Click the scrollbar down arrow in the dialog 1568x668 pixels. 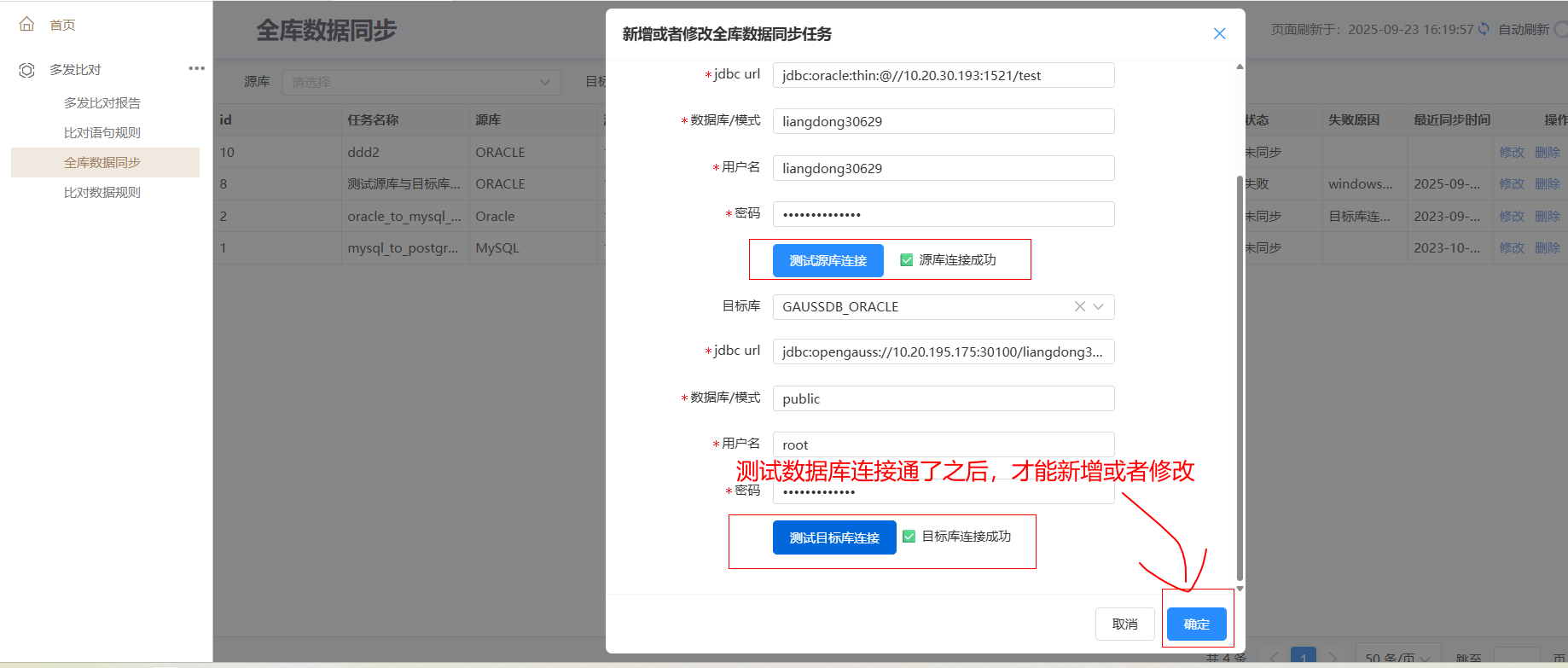[1240, 589]
